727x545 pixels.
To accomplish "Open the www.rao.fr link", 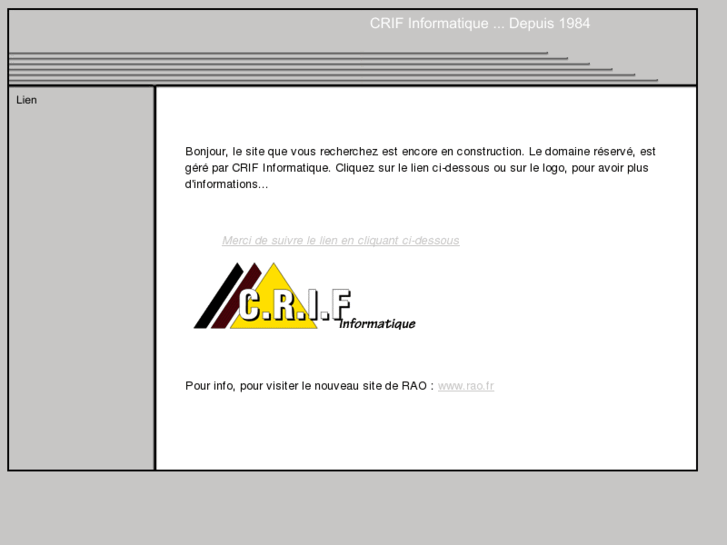I will click(466, 386).
